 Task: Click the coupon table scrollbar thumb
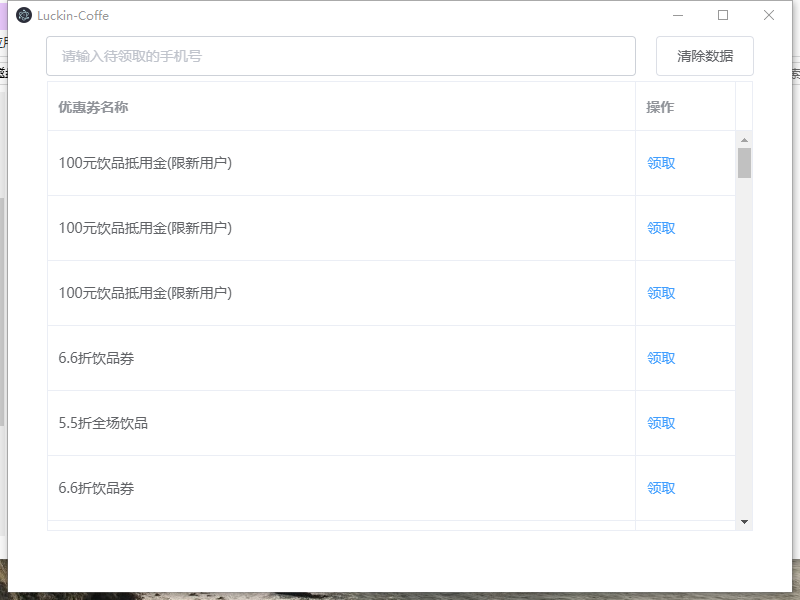point(744,163)
